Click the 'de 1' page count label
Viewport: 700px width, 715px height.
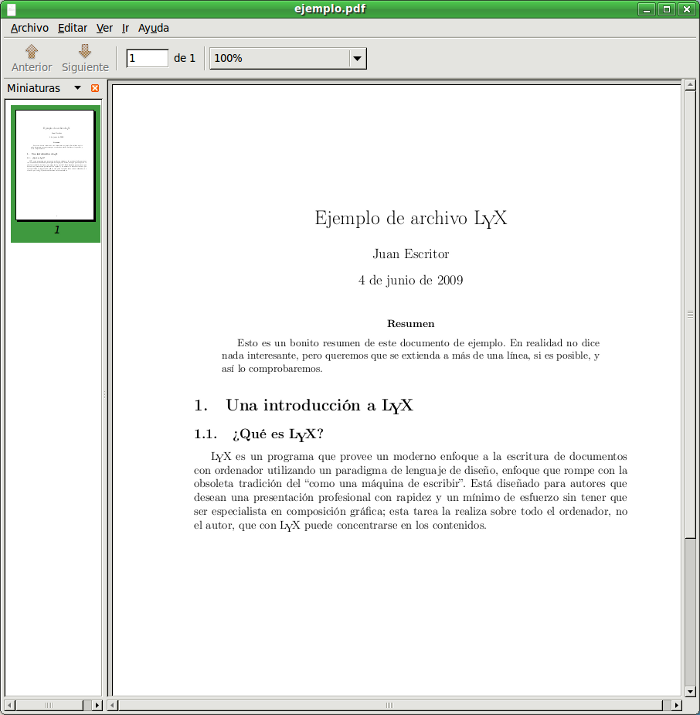[x=184, y=58]
